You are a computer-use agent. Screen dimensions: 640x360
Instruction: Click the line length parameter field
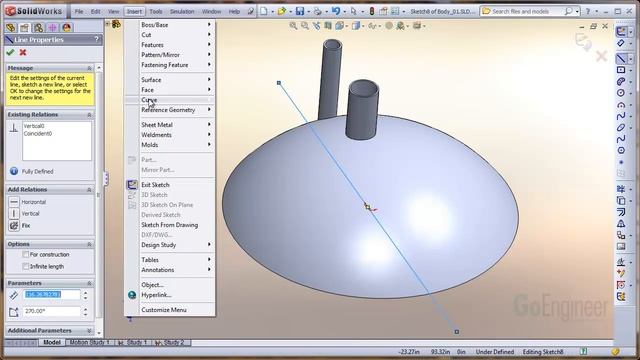(x=52, y=295)
